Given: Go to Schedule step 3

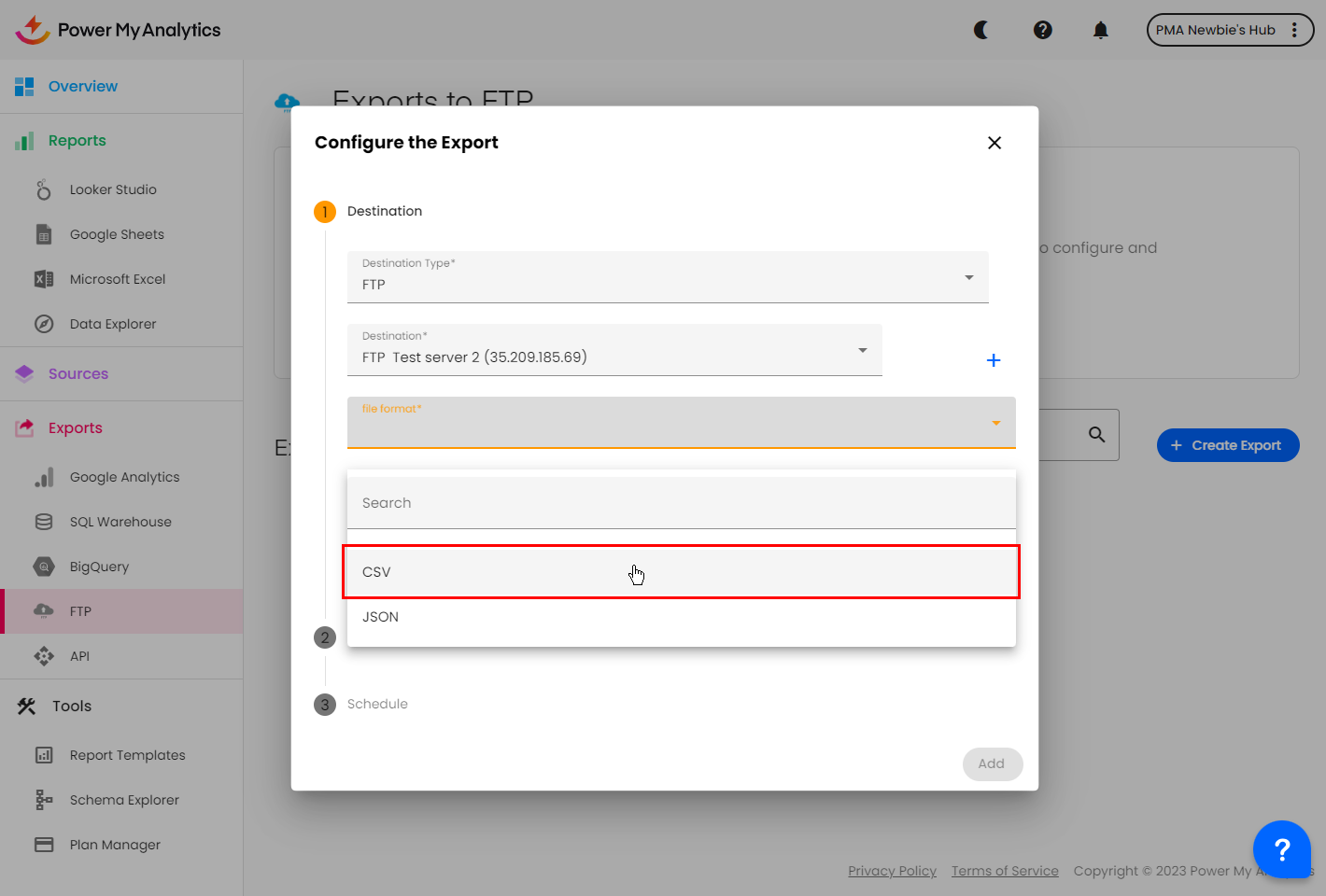Looking at the screenshot, I should point(377,704).
